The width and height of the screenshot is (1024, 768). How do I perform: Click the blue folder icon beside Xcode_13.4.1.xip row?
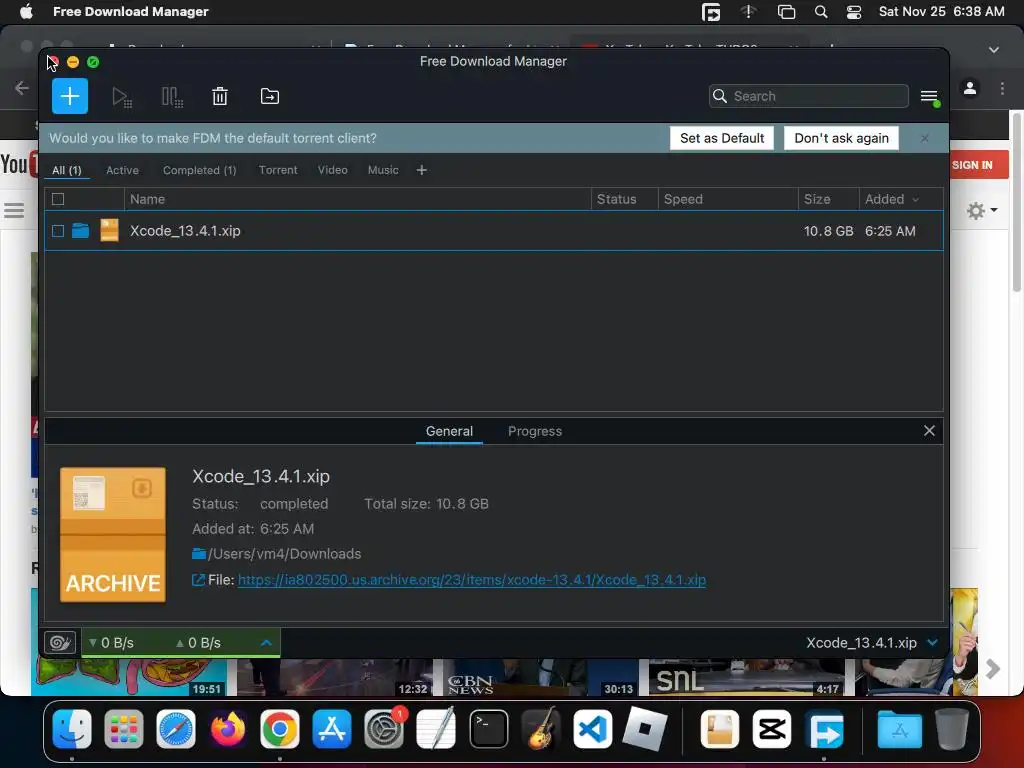click(x=80, y=231)
